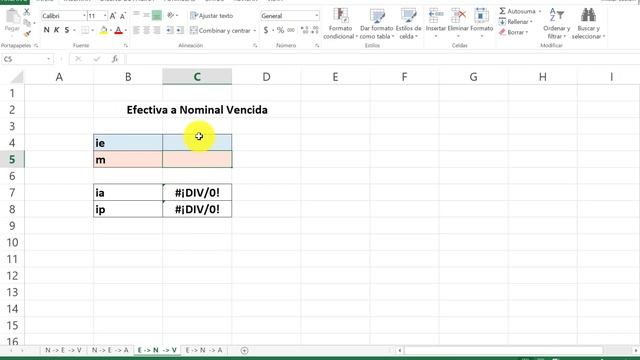This screenshot has height=360, width=640.
Task: Switch to sheet tab E -> N -> A
Action: 204,350
